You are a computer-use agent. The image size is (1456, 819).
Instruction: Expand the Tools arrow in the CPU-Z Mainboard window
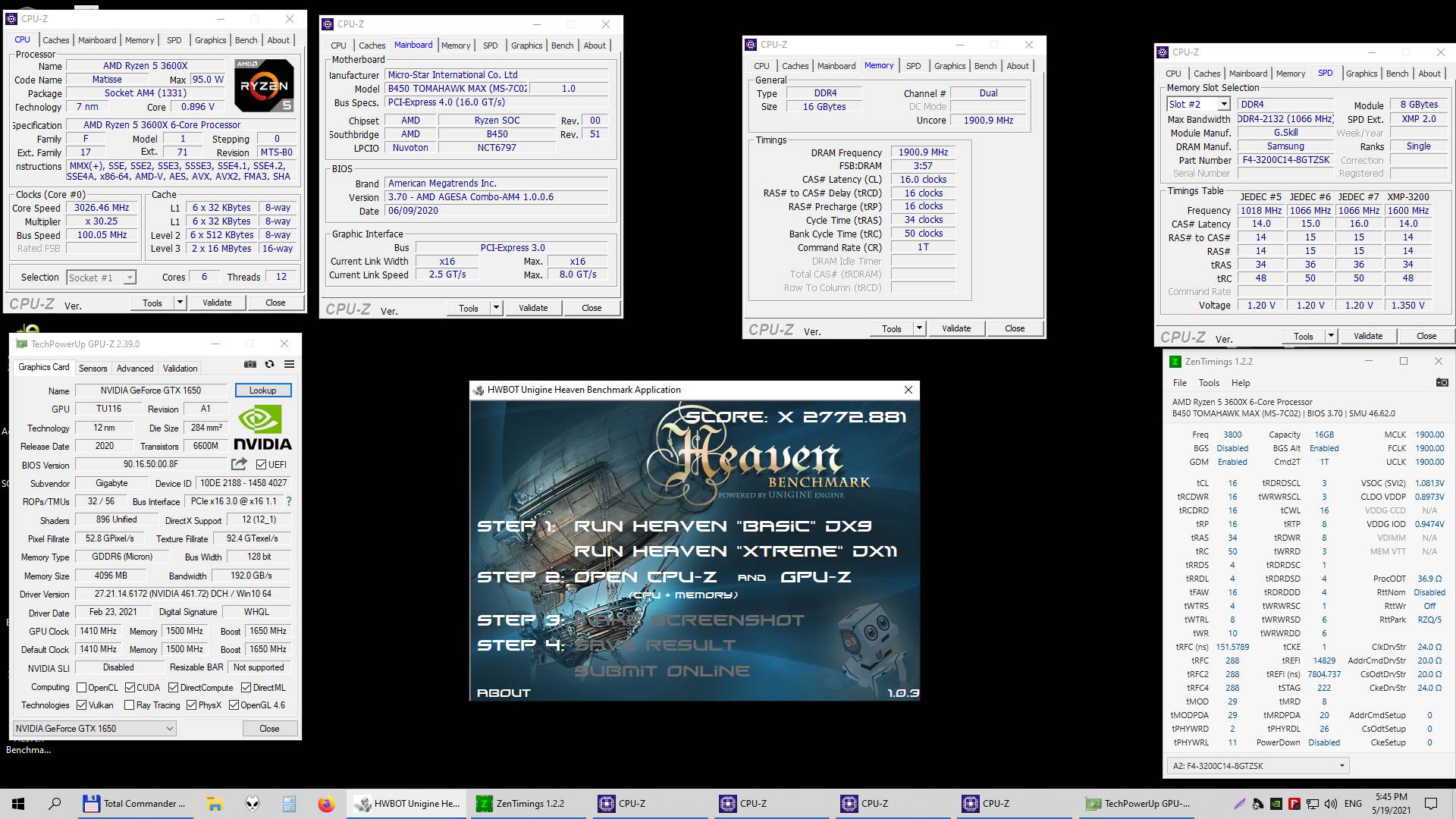click(x=496, y=308)
